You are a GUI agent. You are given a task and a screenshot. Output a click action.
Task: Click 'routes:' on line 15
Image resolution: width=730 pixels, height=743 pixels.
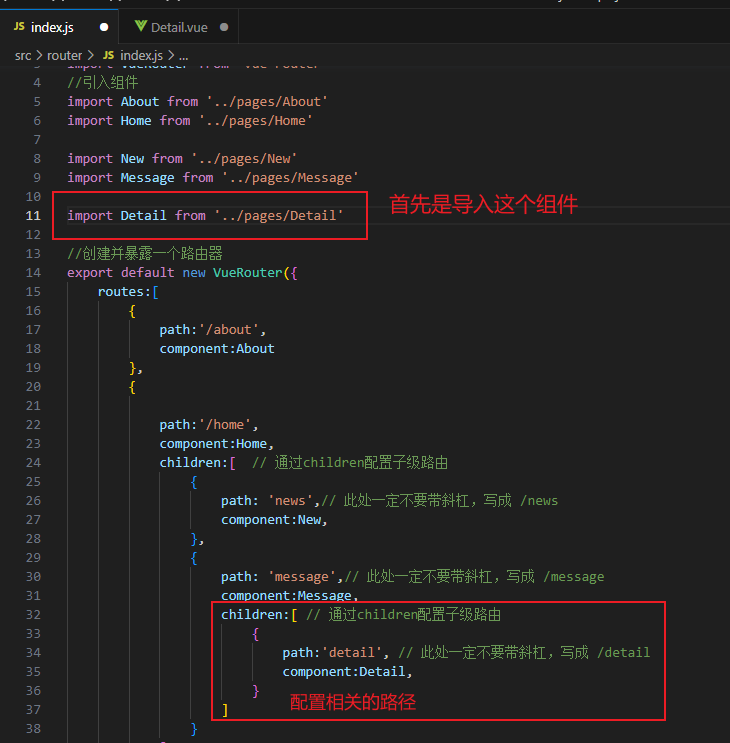124,291
